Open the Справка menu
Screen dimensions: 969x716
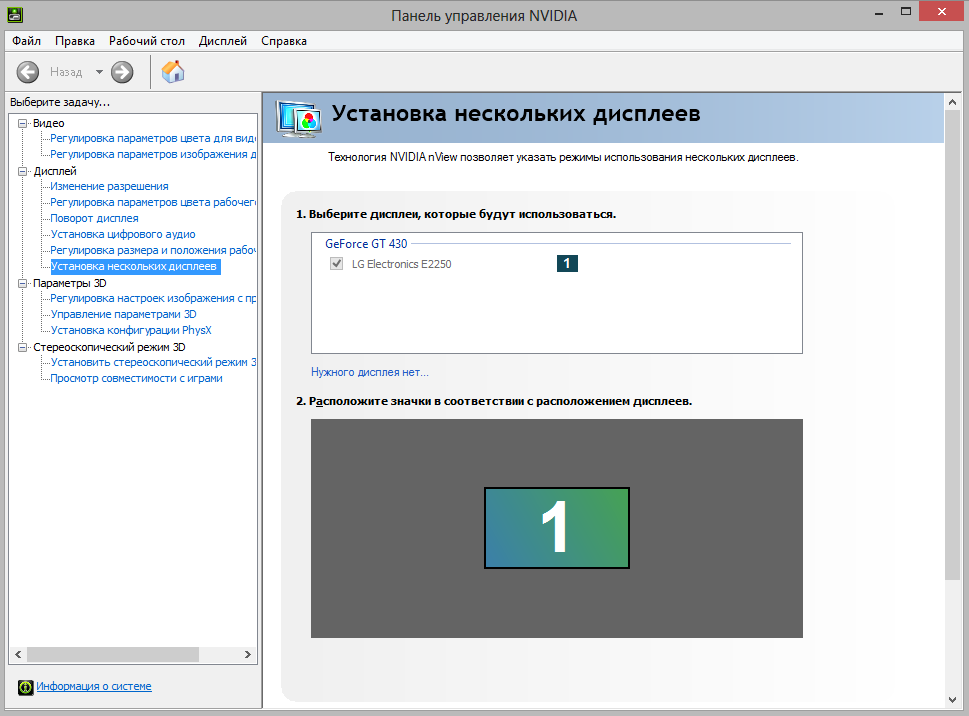click(x=284, y=41)
